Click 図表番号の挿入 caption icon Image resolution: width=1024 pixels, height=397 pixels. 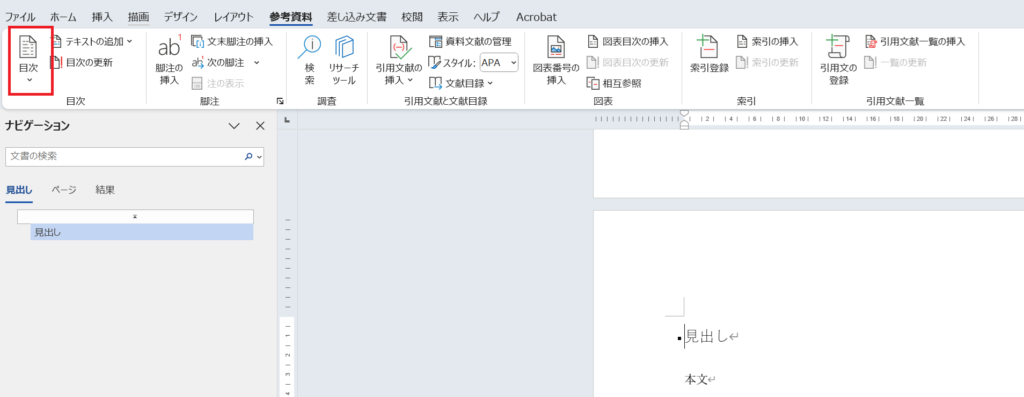pos(556,48)
